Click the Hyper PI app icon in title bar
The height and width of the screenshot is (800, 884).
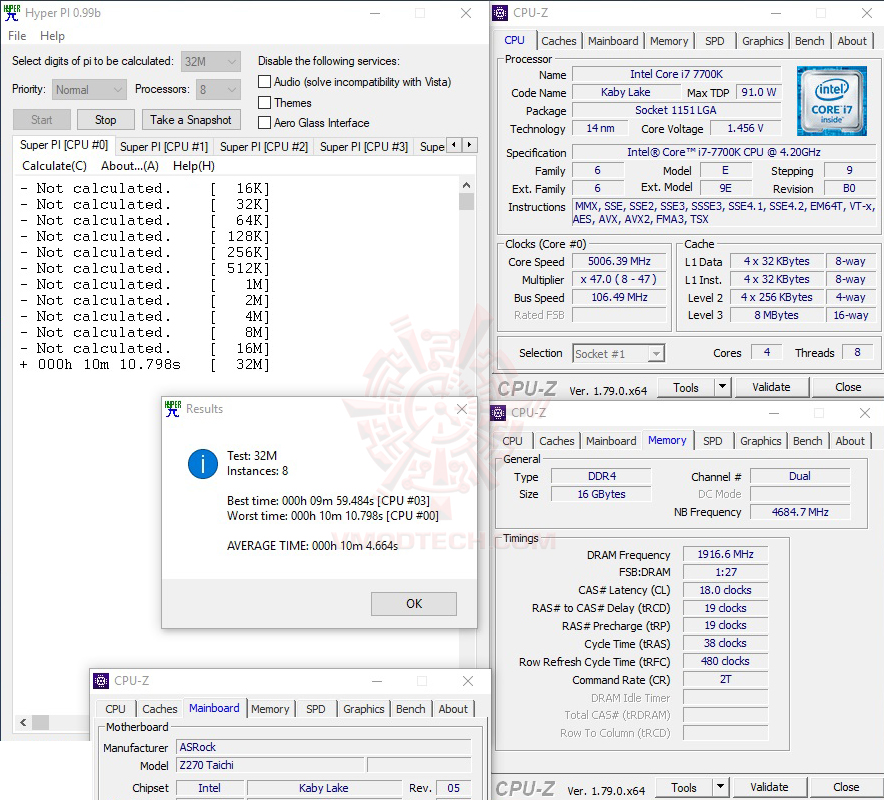(12, 12)
